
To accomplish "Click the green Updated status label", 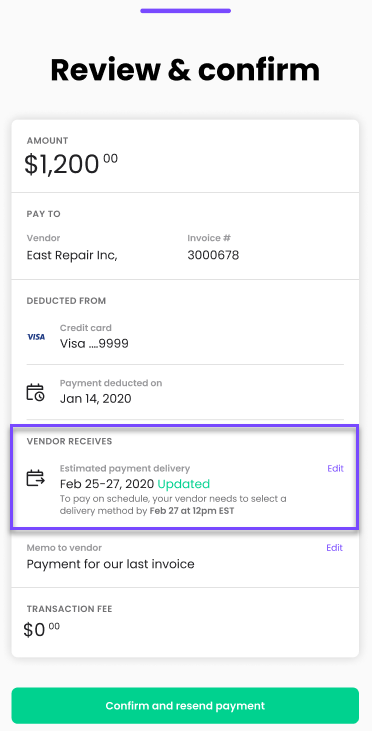I will click(x=184, y=484).
